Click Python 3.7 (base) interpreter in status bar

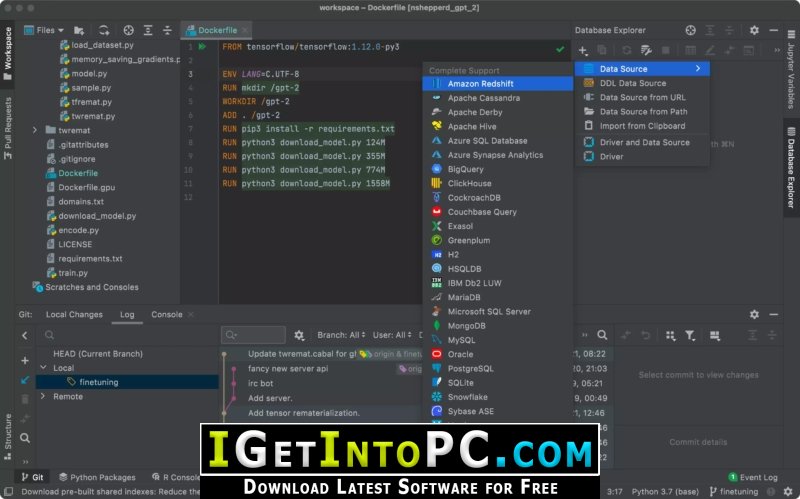pyautogui.click(x=665, y=491)
